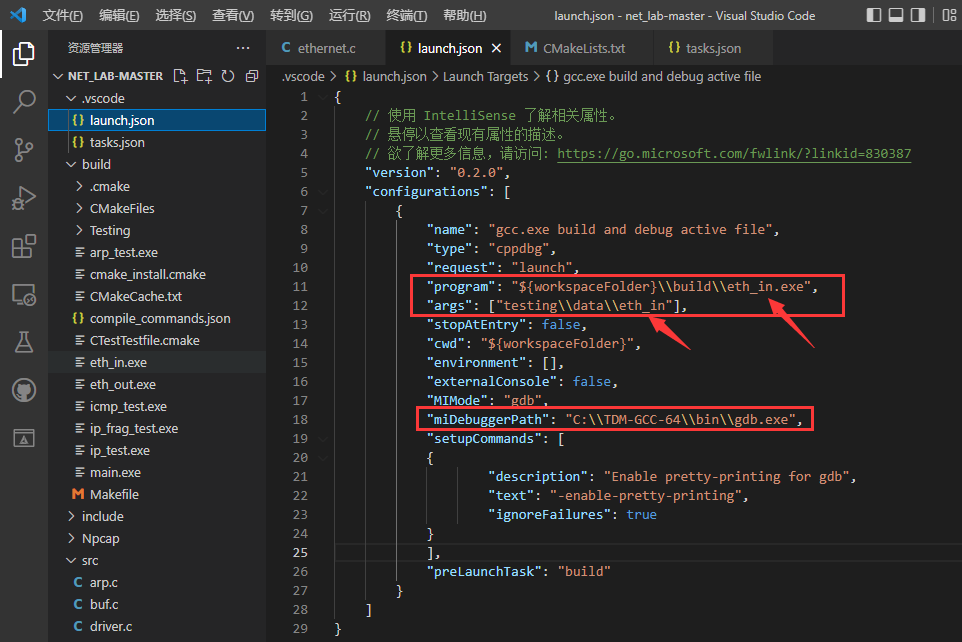This screenshot has height=642, width=962.
Task: Select .vscode in breadcrumb path
Action: 302,77
